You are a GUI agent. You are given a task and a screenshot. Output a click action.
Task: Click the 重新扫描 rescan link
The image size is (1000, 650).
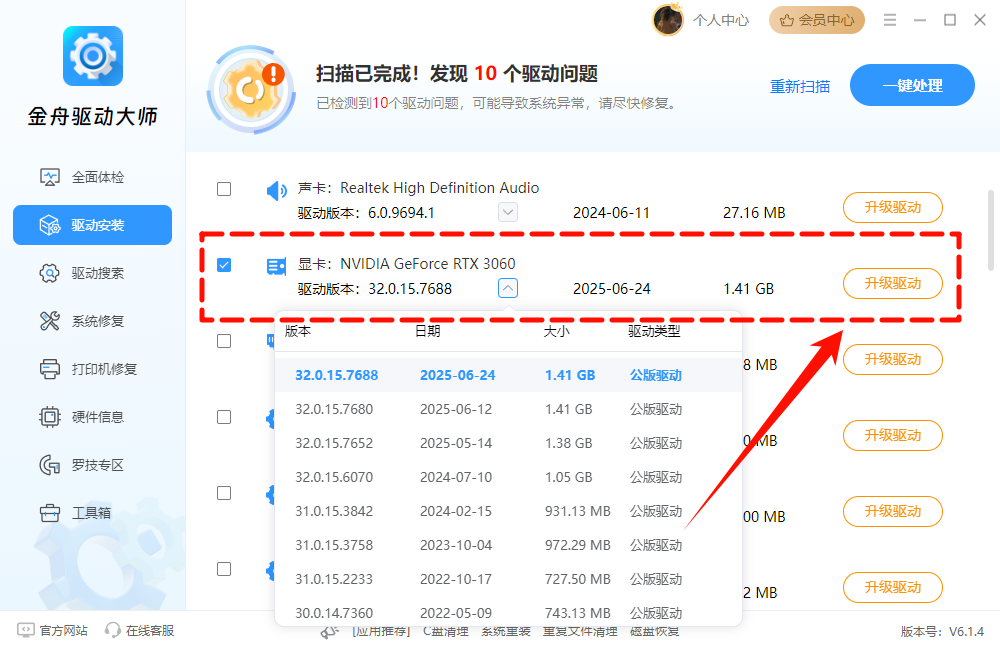tap(799, 86)
